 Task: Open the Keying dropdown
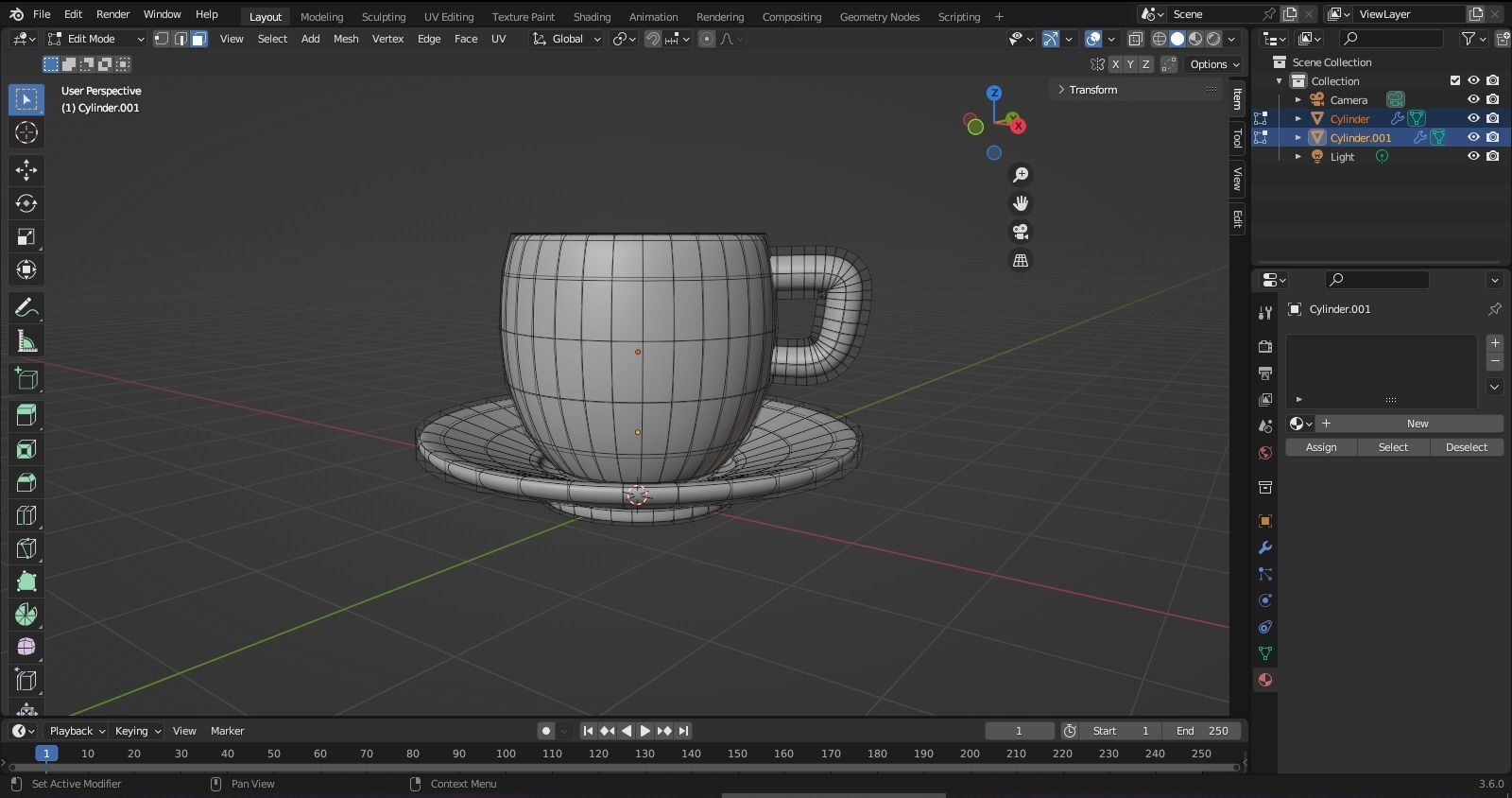(x=138, y=731)
